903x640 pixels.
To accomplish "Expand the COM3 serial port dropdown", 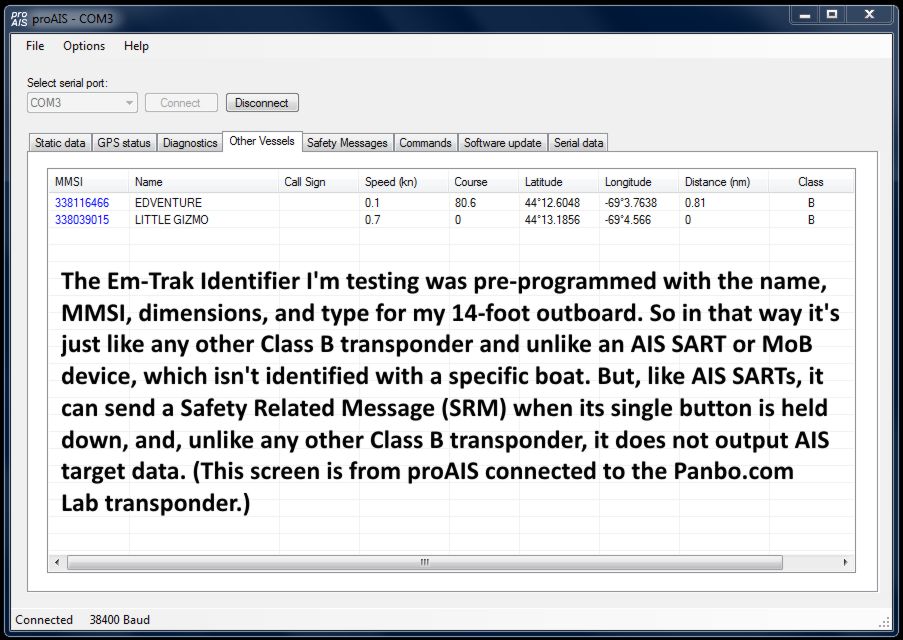I will (x=130, y=103).
